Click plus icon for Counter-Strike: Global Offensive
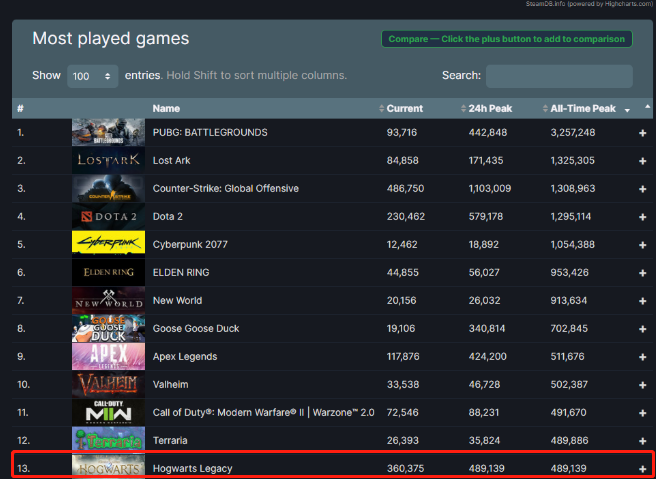The image size is (656, 479). click(x=643, y=189)
